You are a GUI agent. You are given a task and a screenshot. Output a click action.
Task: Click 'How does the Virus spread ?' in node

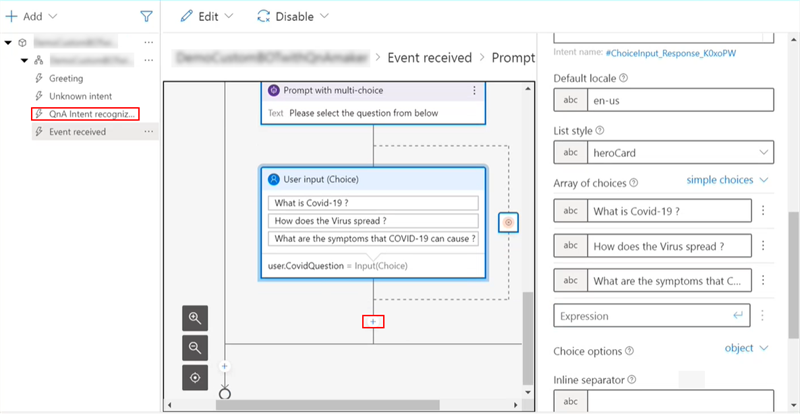[x=373, y=221]
